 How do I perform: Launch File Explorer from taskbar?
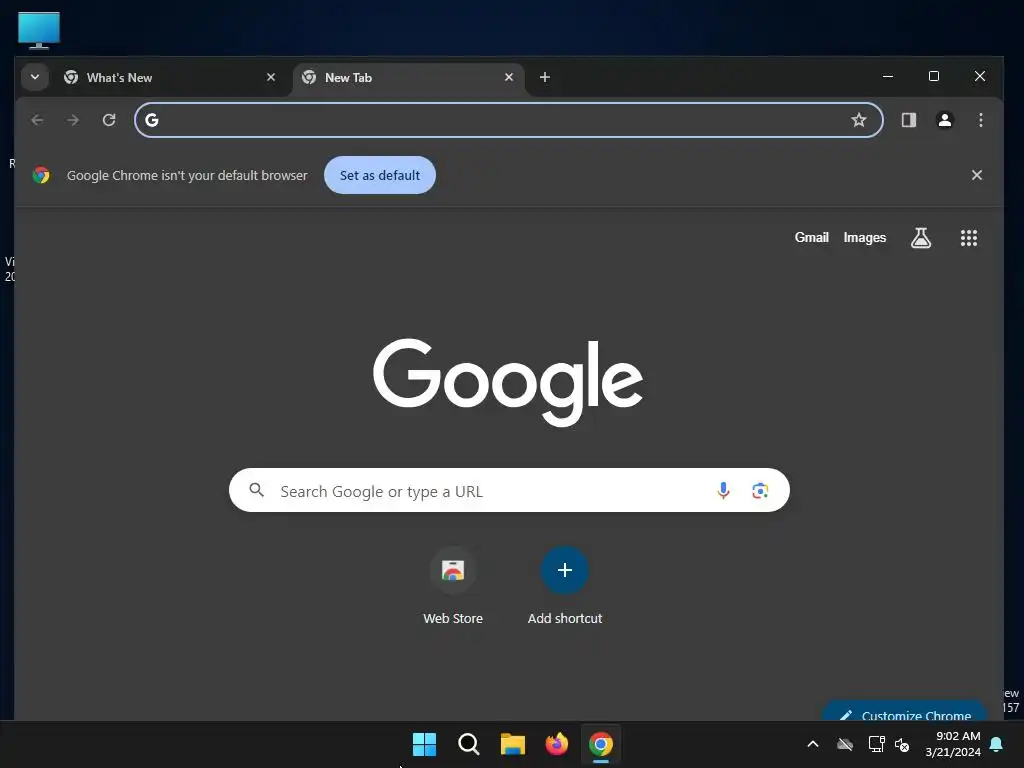[x=513, y=744]
